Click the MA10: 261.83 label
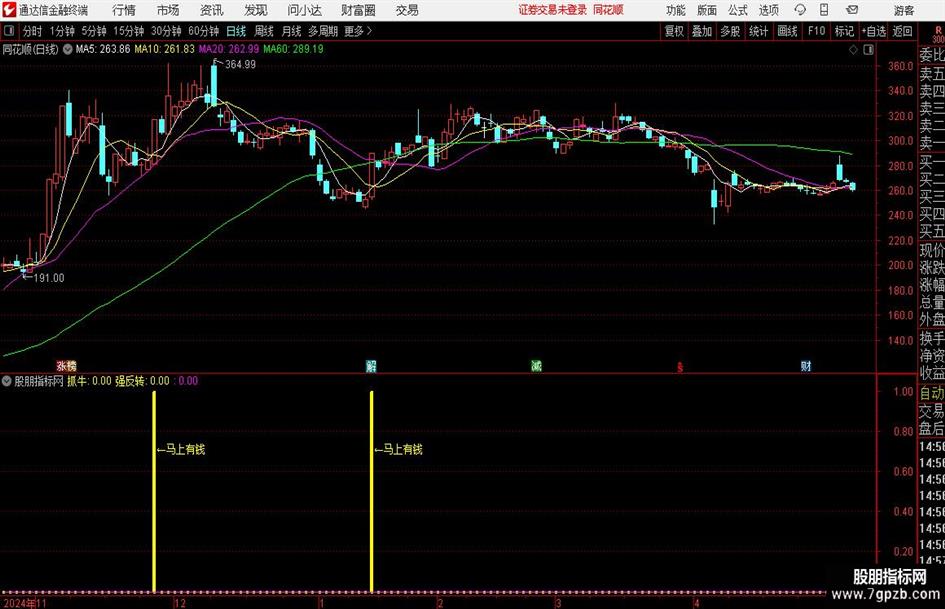The image size is (945, 609). (x=165, y=49)
